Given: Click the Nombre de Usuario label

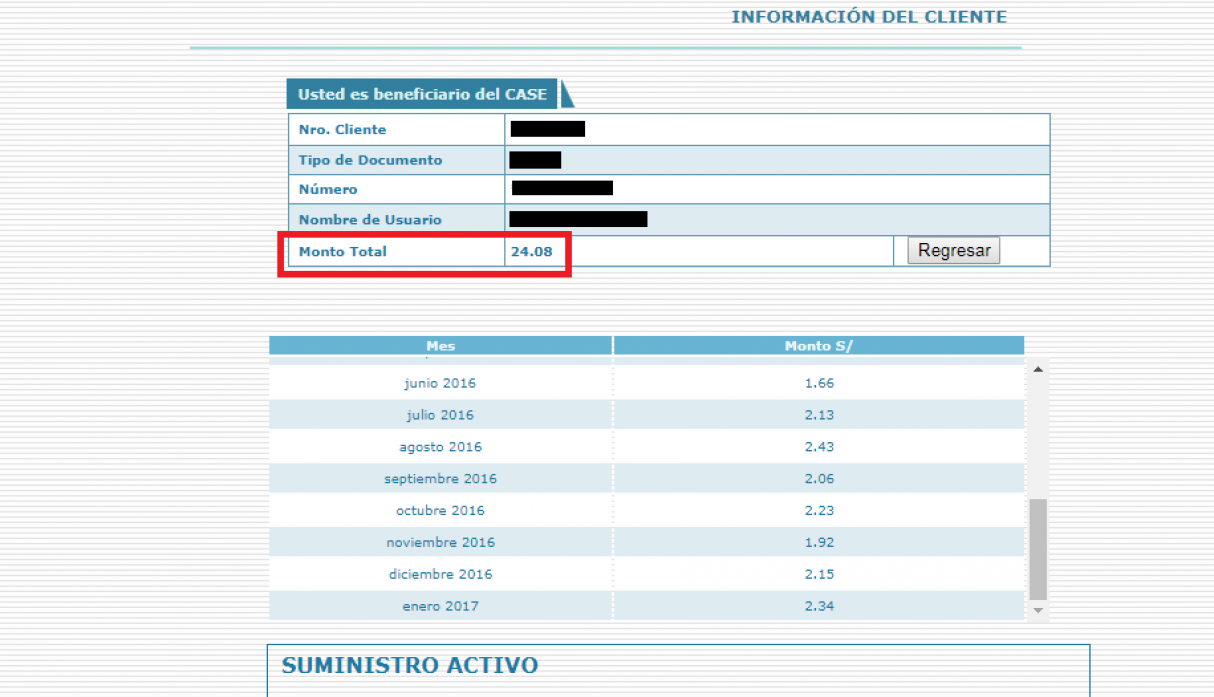Looking at the screenshot, I should point(370,220).
